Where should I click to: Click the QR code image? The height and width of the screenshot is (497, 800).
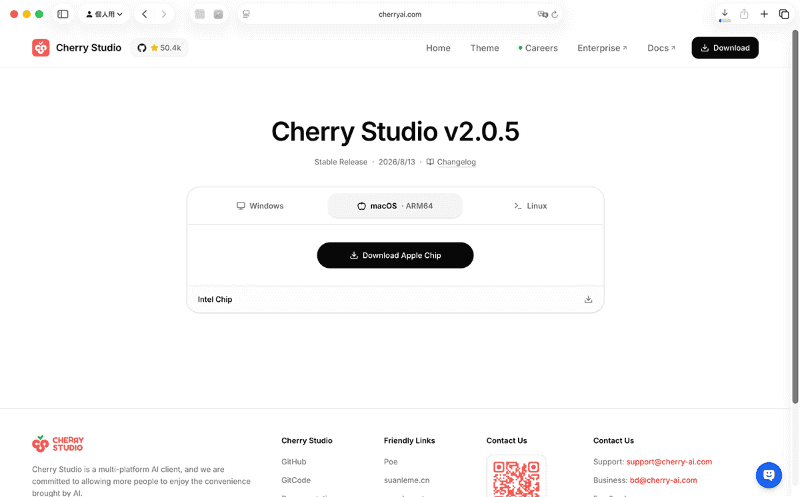(516, 477)
